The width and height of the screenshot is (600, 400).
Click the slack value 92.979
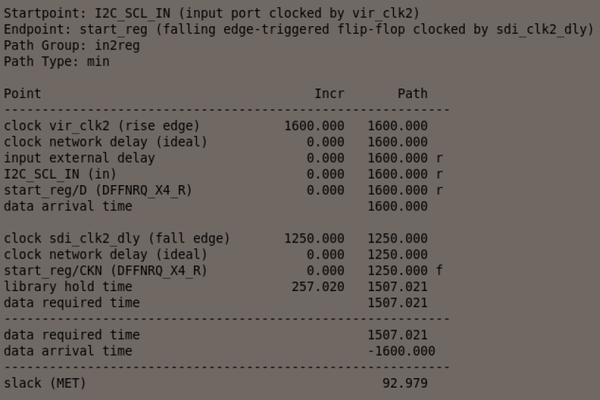point(405,383)
